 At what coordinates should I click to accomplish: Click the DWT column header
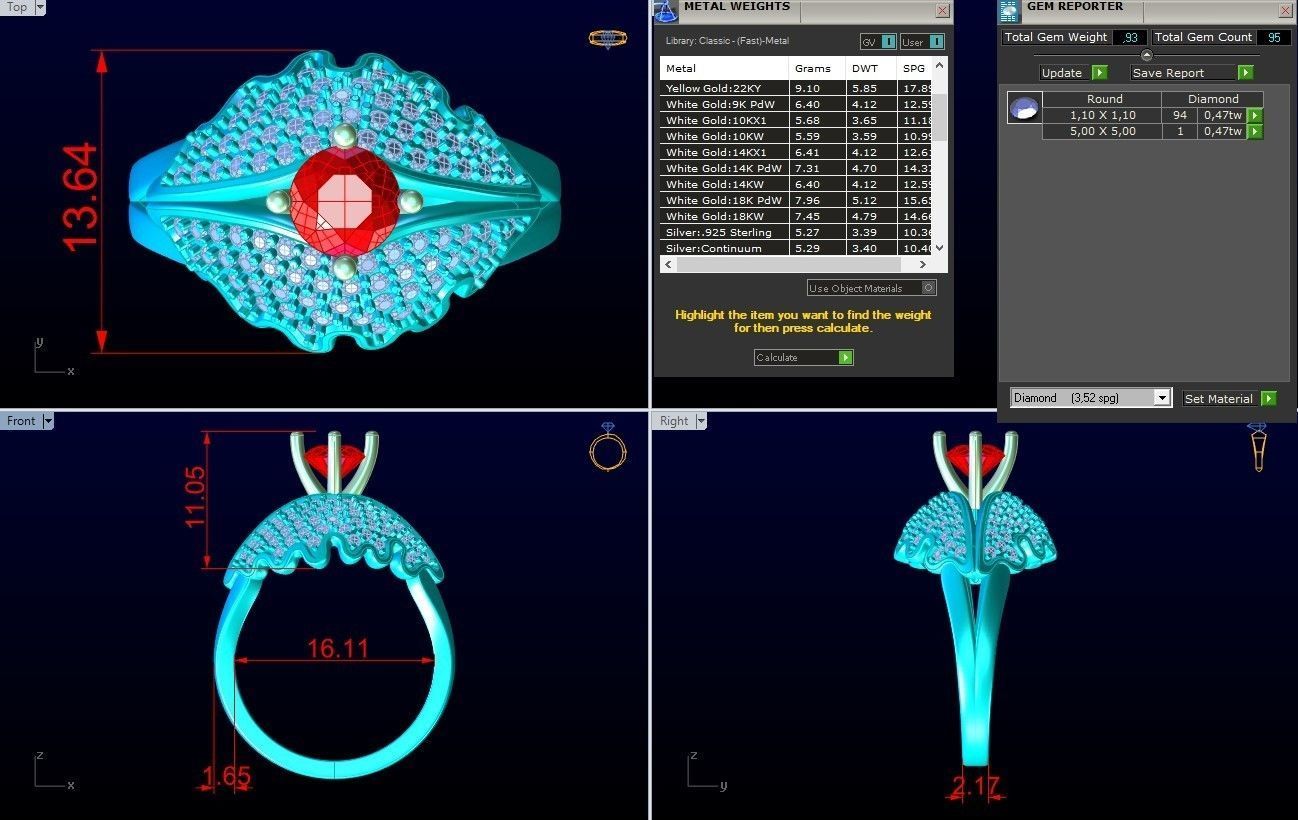[872, 68]
